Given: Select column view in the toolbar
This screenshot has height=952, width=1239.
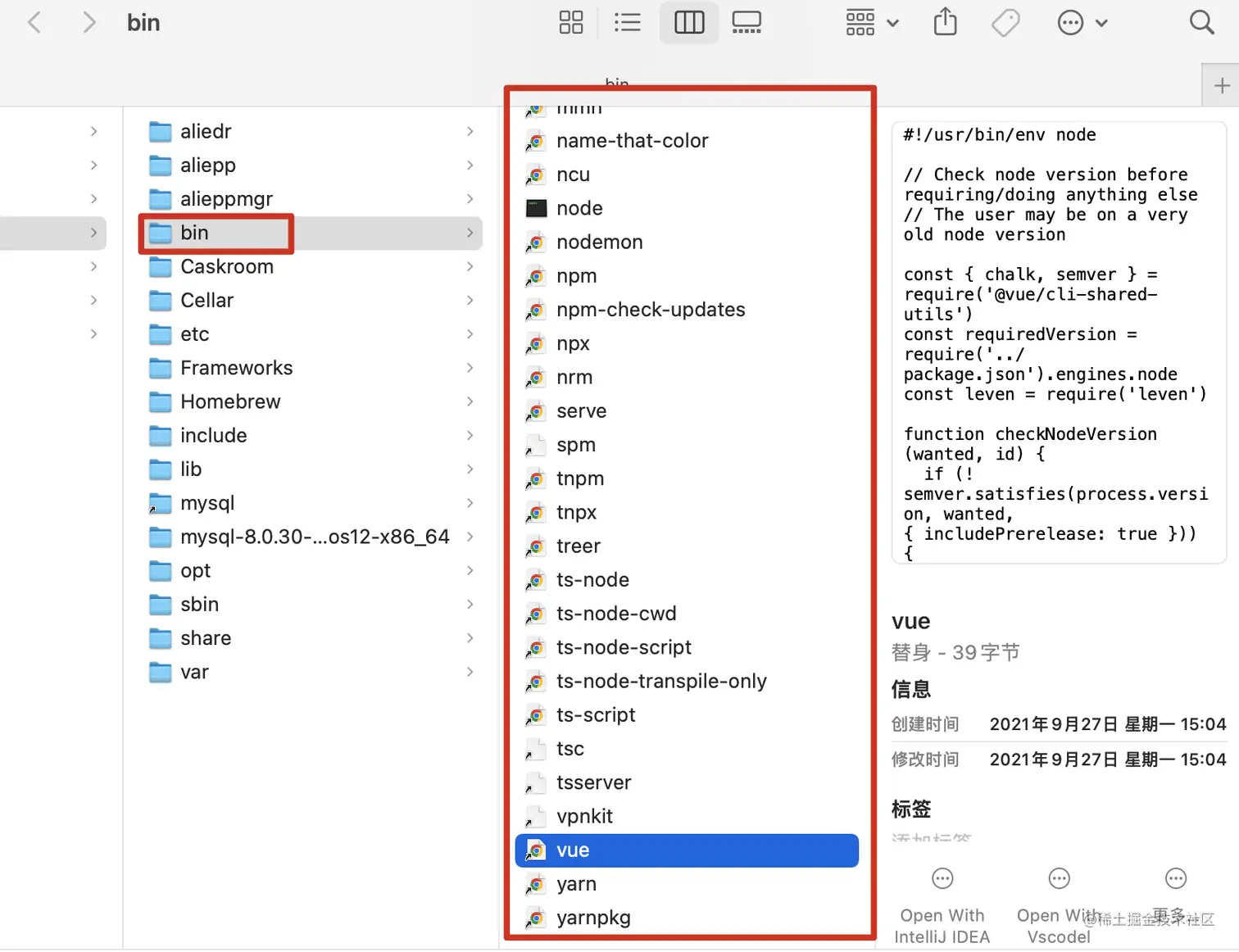Looking at the screenshot, I should click(x=689, y=22).
